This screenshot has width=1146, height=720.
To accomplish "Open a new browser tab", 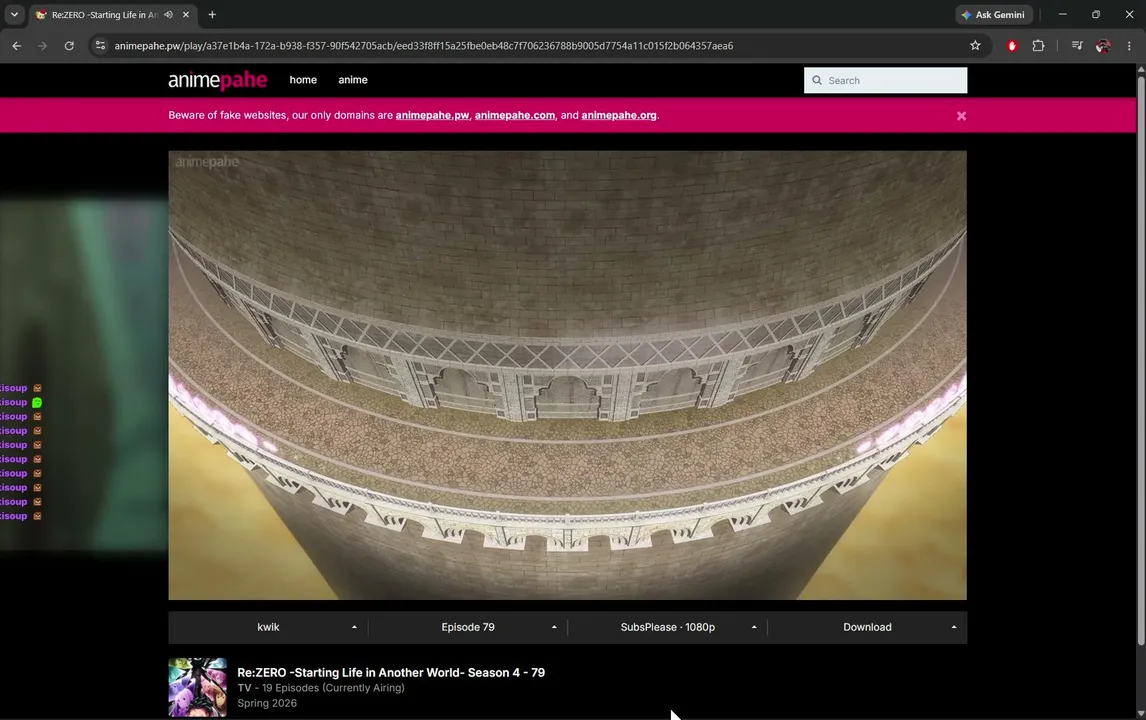I will pos(212,15).
